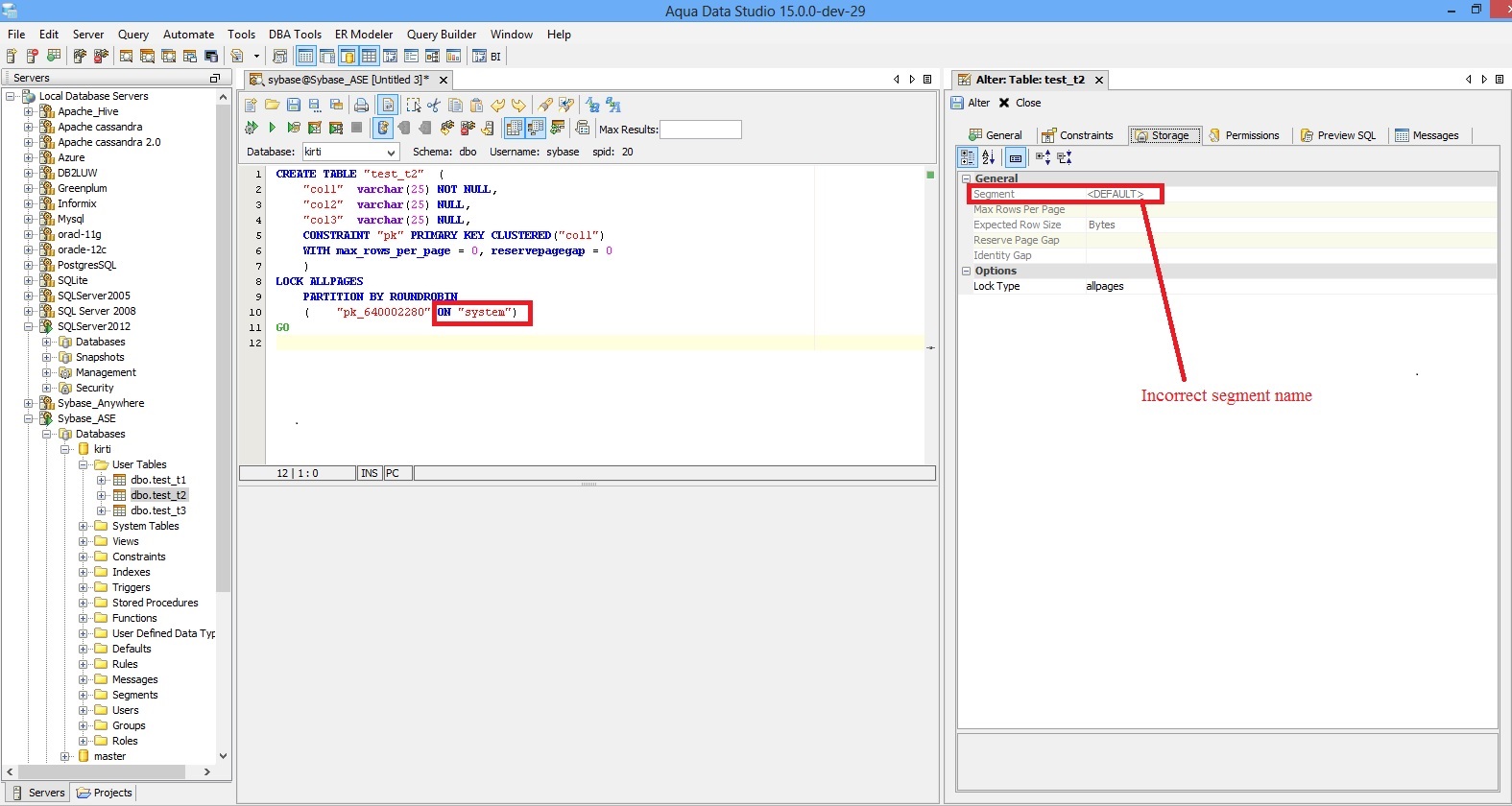Click the Collapse all properties icon
The image size is (1512, 806).
pos(1064,157)
